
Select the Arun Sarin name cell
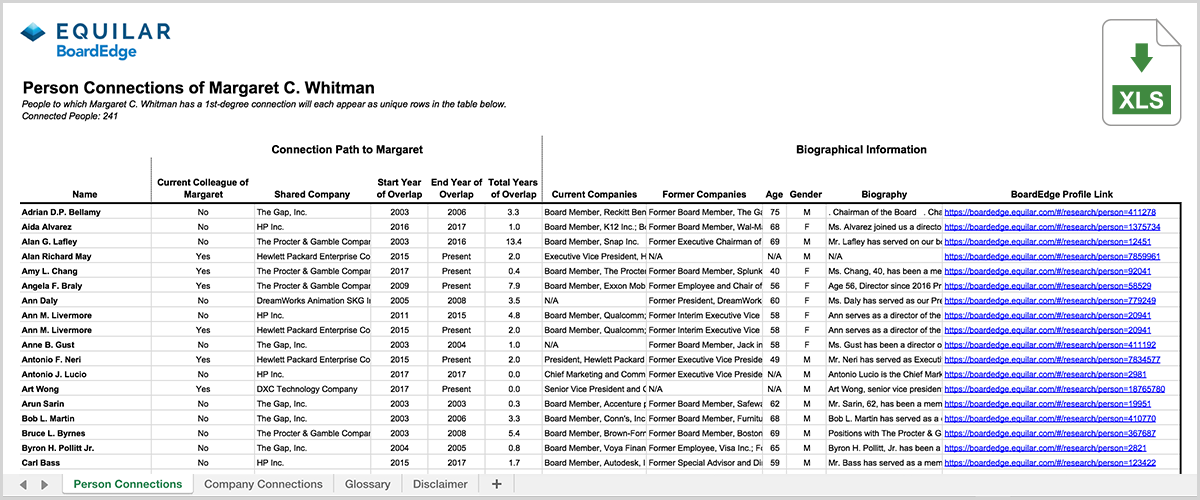pyautogui.click(x=85, y=403)
